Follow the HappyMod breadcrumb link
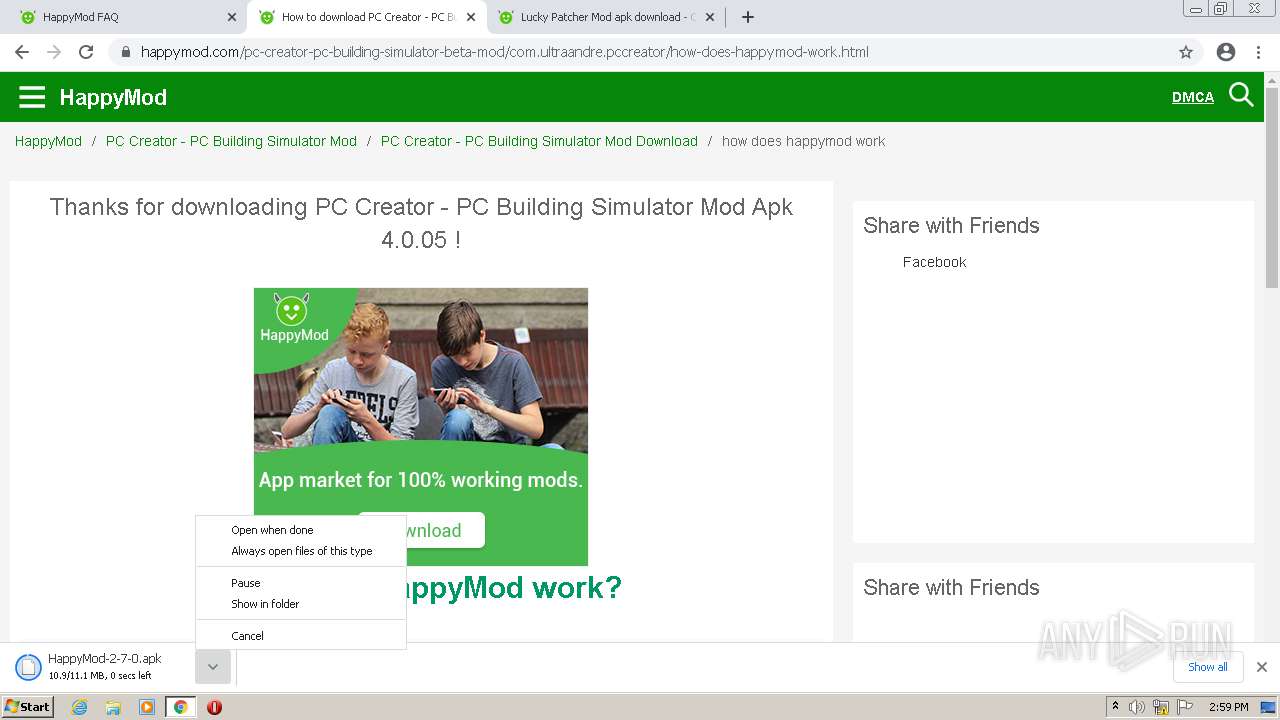Viewport: 1280px width, 720px height. tap(48, 141)
